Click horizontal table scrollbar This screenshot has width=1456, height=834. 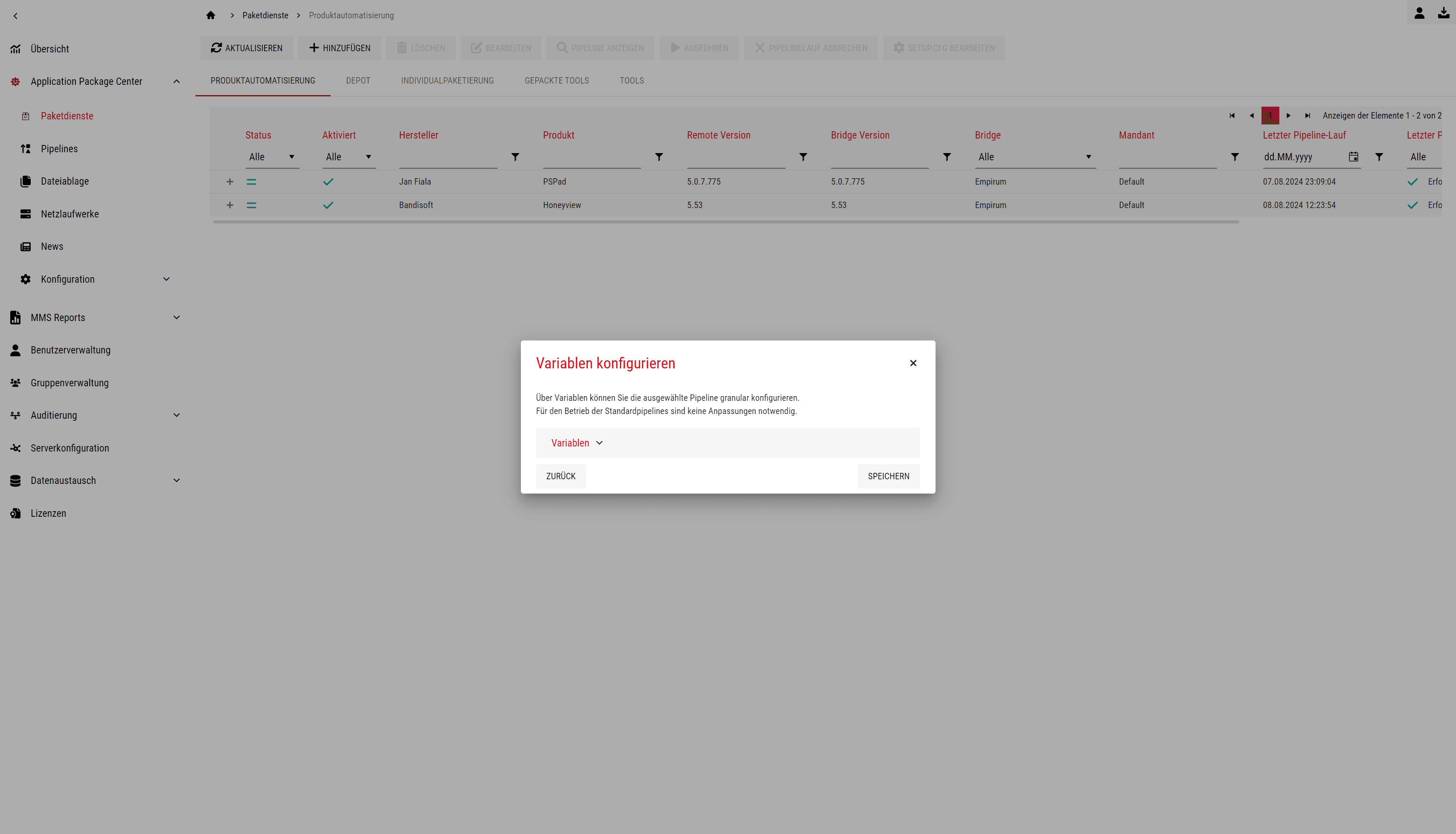(x=726, y=222)
